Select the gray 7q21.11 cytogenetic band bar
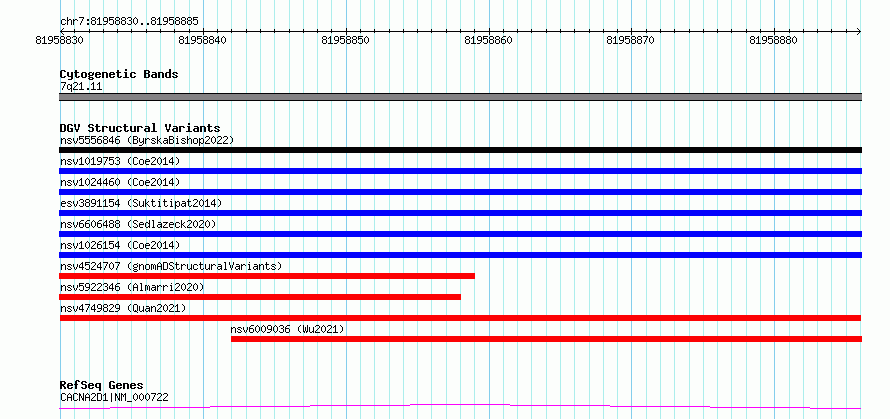The height and width of the screenshot is (419, 890). click(460, 97)
